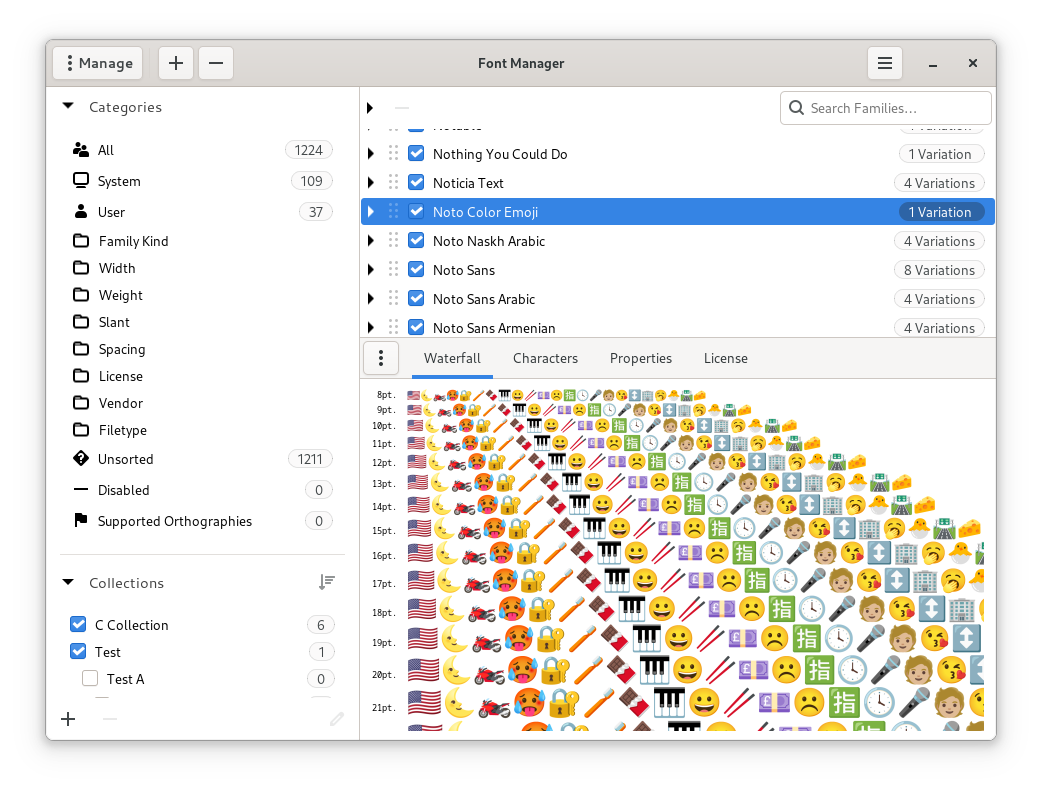
Task: Expand the Noto Sans Armenian family
Action: point(370,327)
